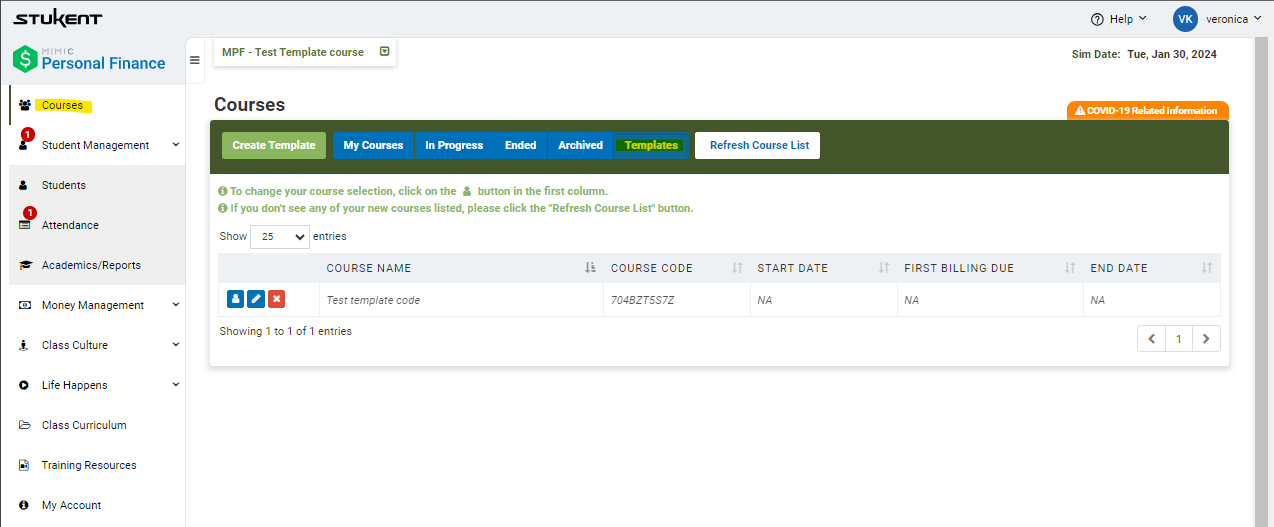The height and width of the screenshot is (527, 1274).
Task: Click the Attendance calendar icon
Action: click(25, 225)
